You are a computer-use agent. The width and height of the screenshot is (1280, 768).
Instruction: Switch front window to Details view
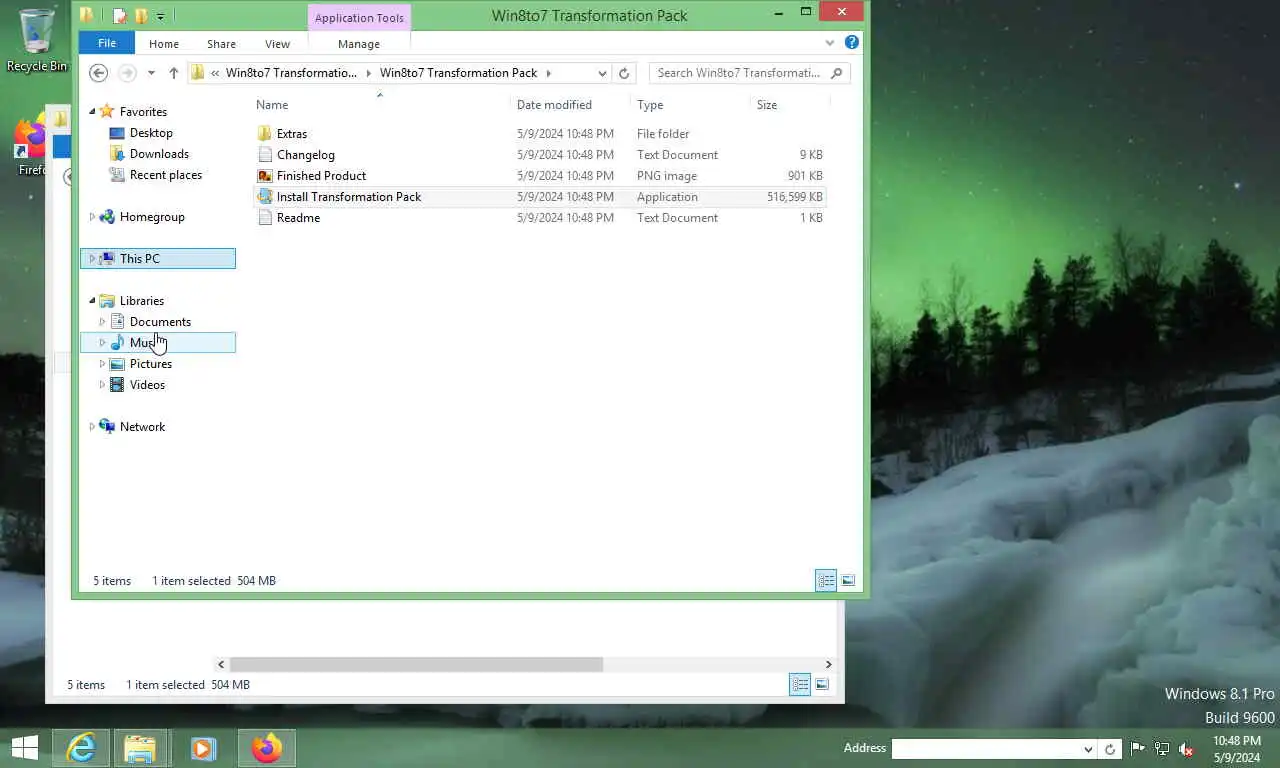[x=826, y=581]
